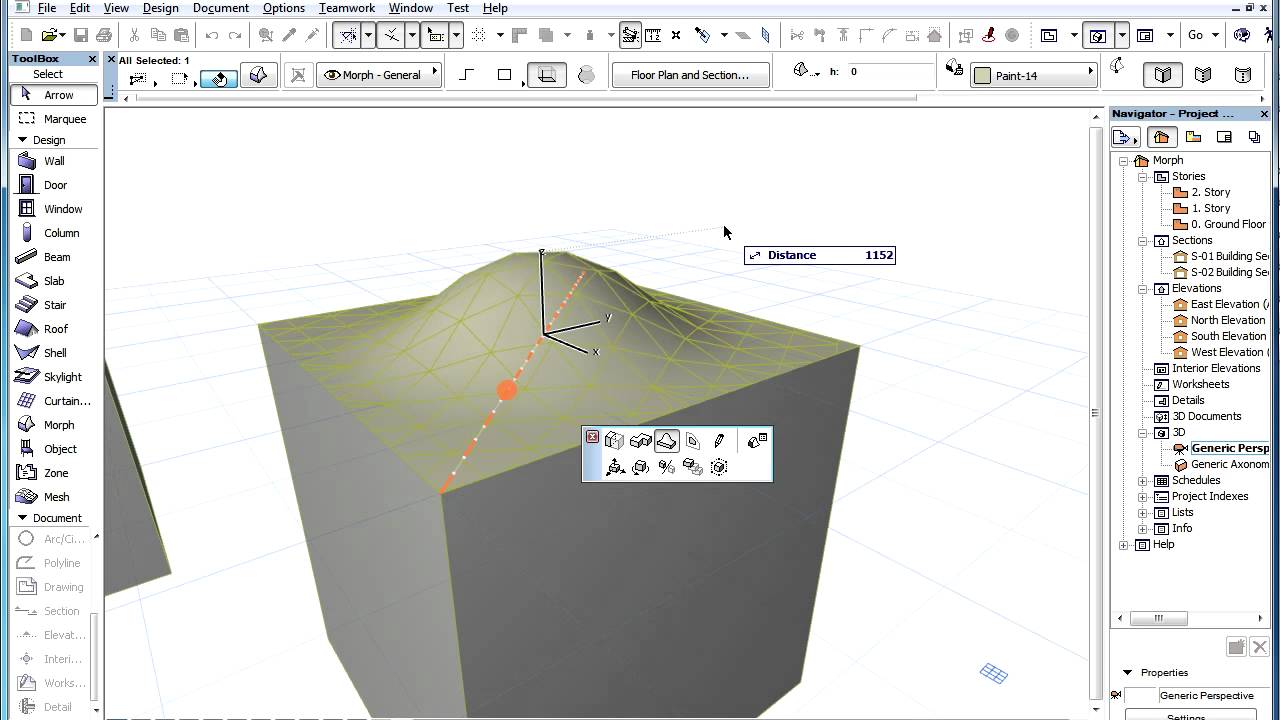The width and height of the screenshot is (1280, 720).
Task: Open the Paint-14 material dropdown
Action: pyautogui.click(x=1034, y=75)
